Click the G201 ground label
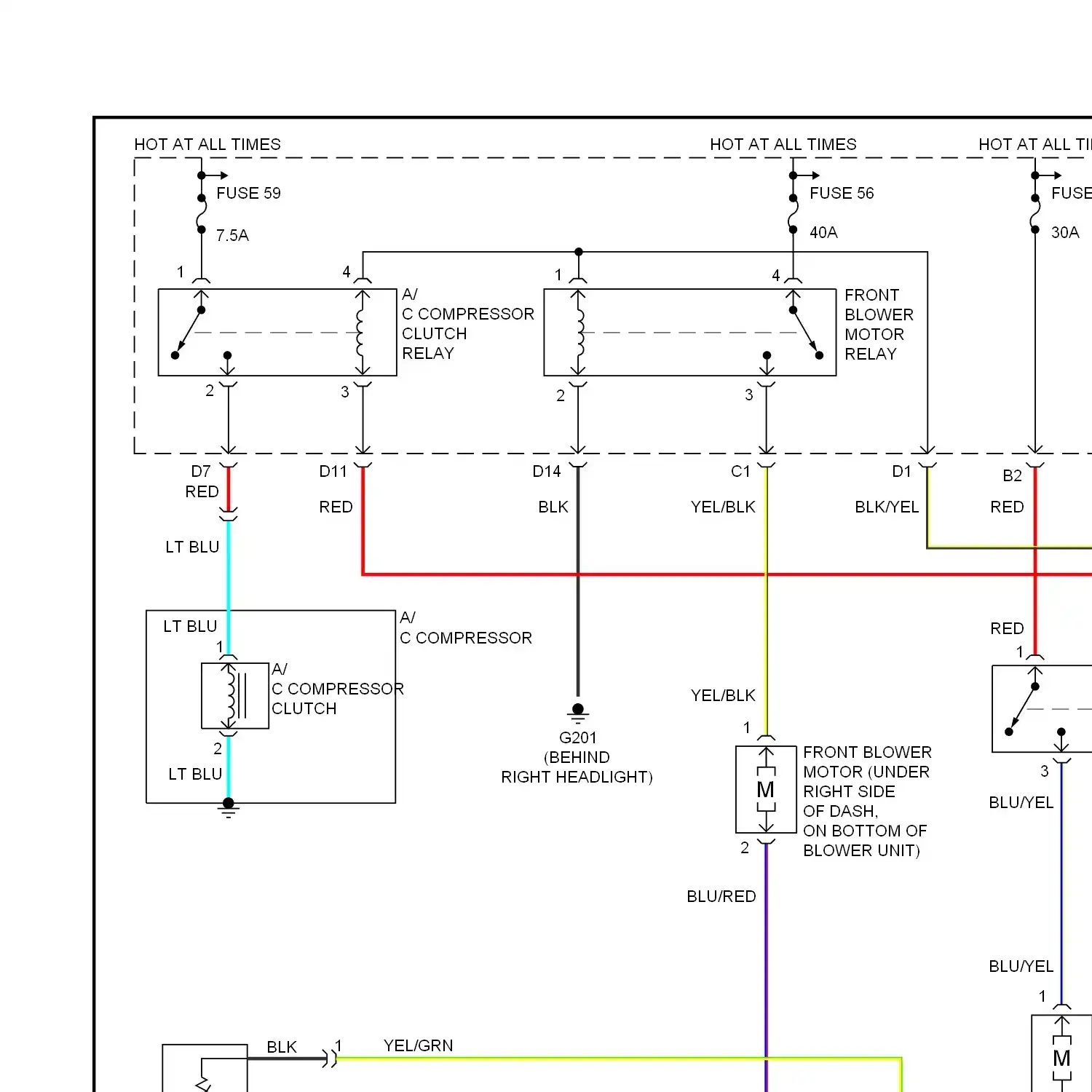Screen dimensions: 1092x1092 click(578, 737)
